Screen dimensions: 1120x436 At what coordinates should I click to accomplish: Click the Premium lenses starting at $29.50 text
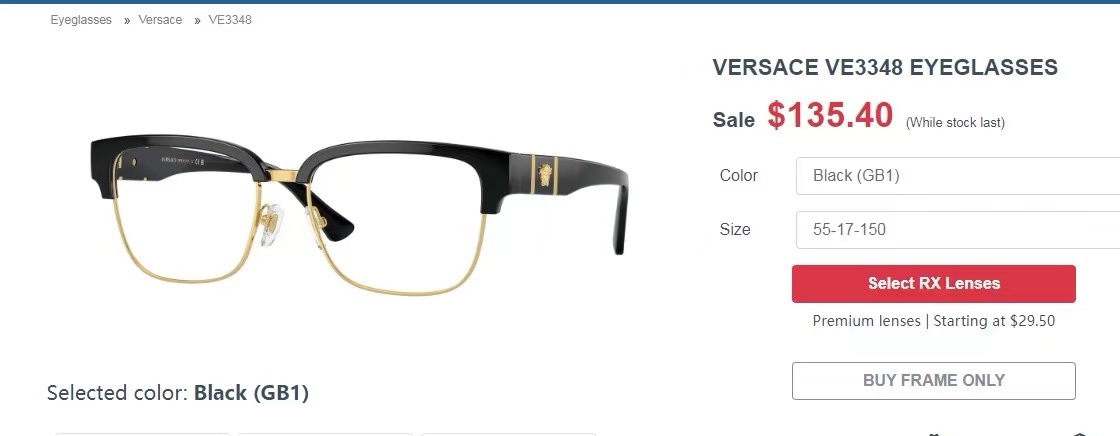coord(934,321)
